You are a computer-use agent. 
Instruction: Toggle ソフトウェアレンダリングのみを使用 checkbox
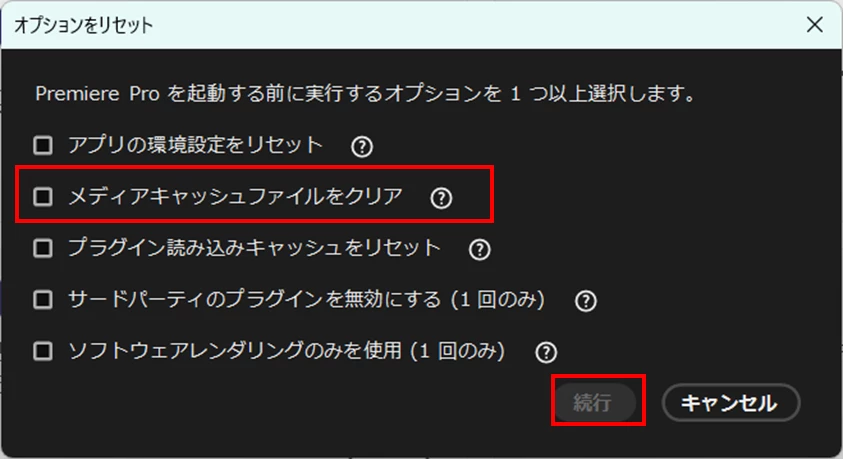(x=43, y=351)
